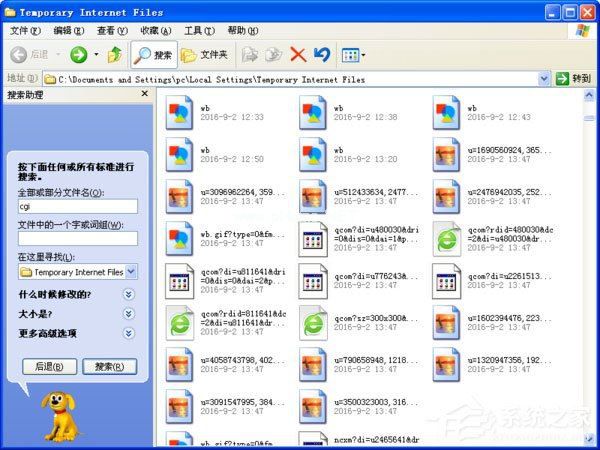Select the wb.gif?type=0 file icon
The height and width of the screenshot is (450, 600).
pos(179,239)
